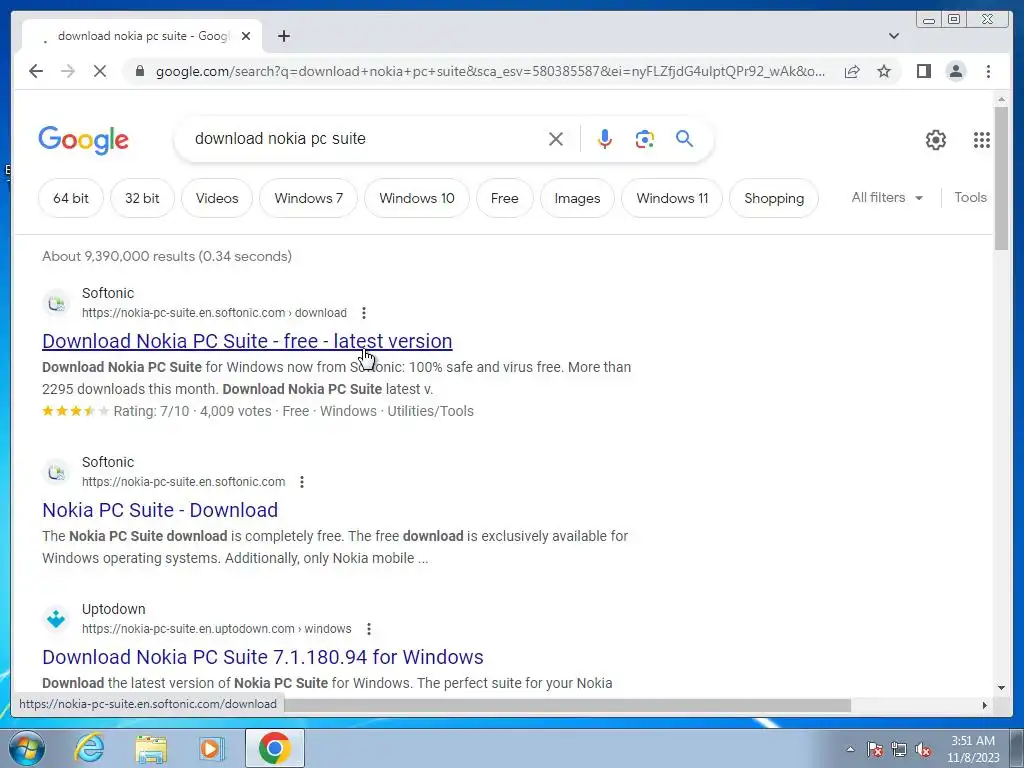Screen dimensions: 1024x768
Task: Apply the Windows 10 filter chip
Action: [x=417, y=198]
